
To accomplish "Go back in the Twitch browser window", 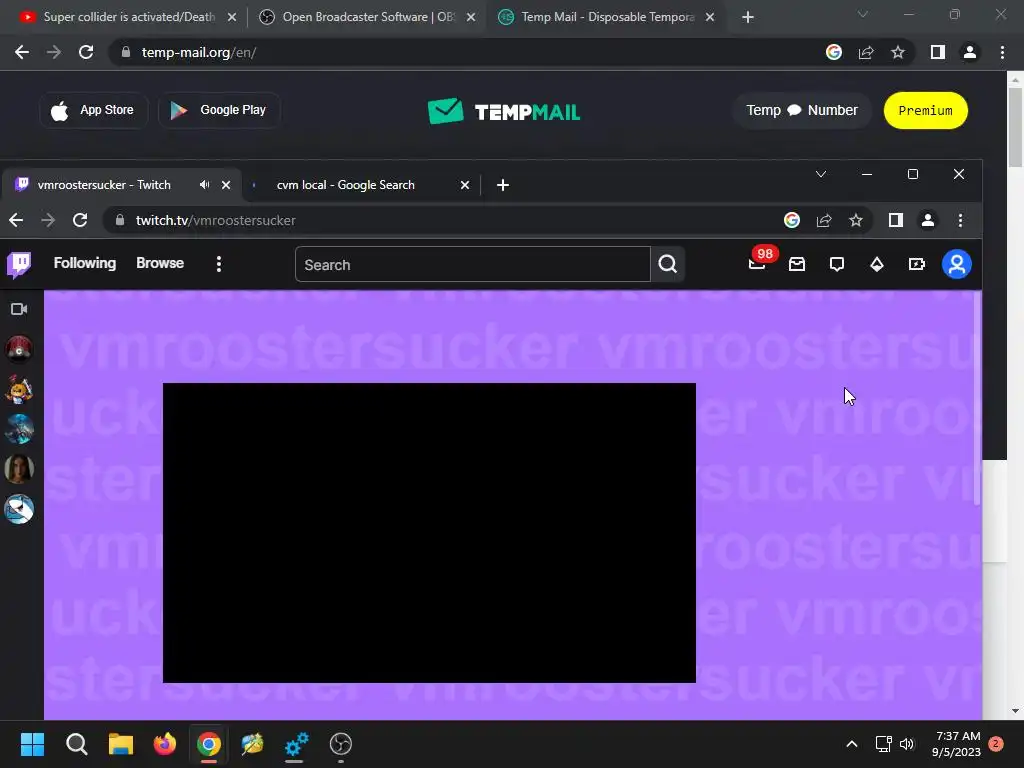I will 16,220.
